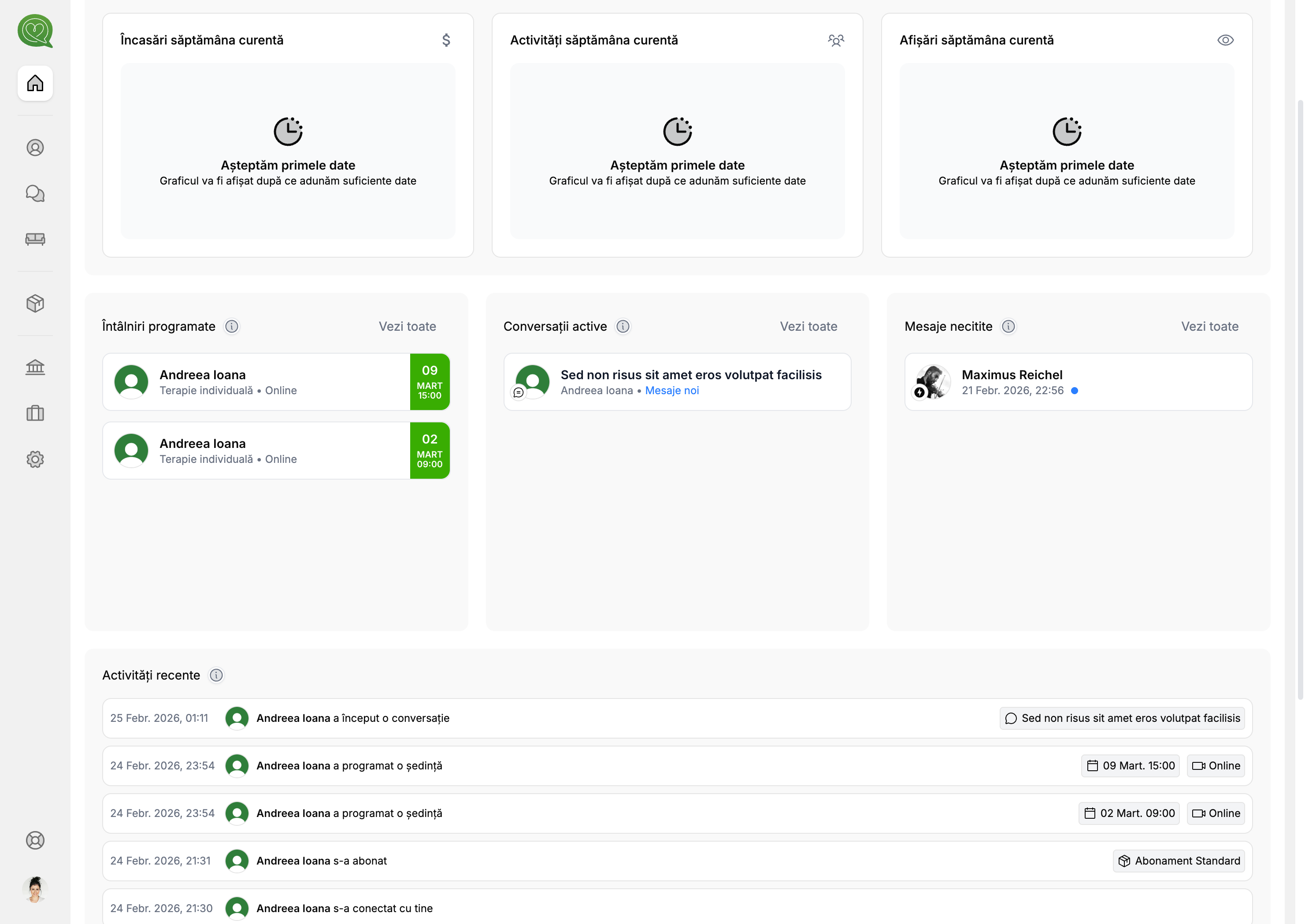Click the bank building sidebar icon
This screenshot has height=924, width=1305.
[x=35, y=367]
